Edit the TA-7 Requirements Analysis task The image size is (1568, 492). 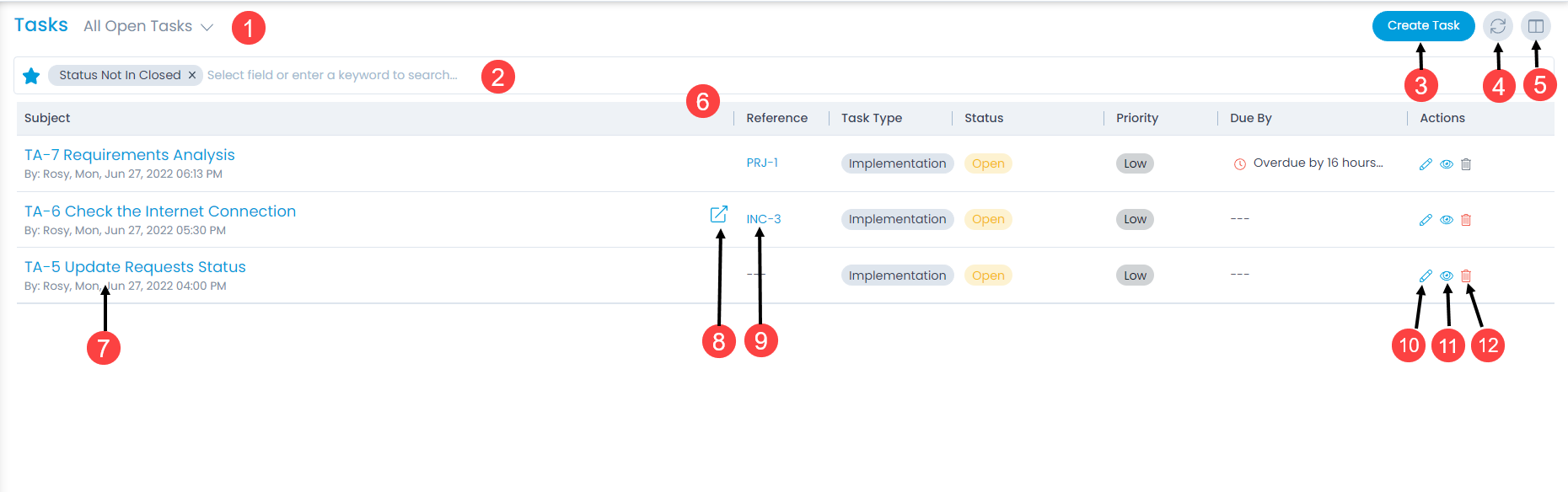click(x=1426, y=164)
